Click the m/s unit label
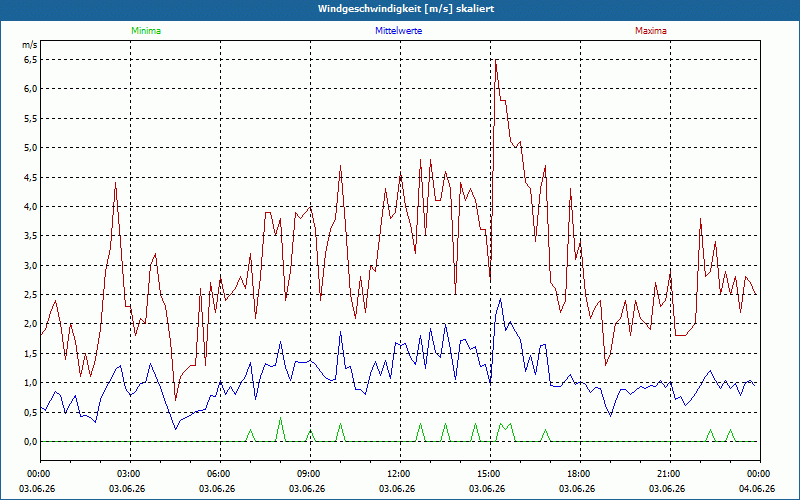Image resolution: width=800 pixels, height=500 pixels. [x=30, y=45]
